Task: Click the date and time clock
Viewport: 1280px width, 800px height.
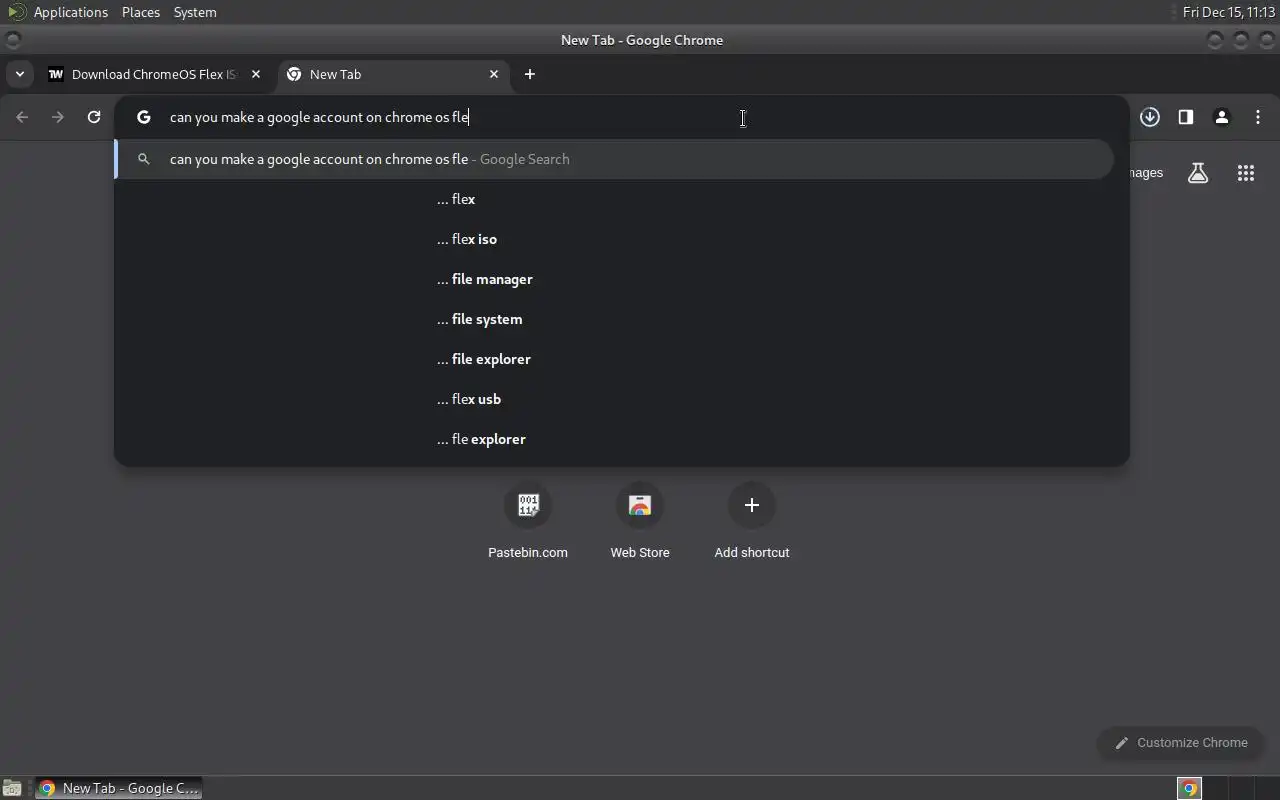Action: tap(1229, 12)
